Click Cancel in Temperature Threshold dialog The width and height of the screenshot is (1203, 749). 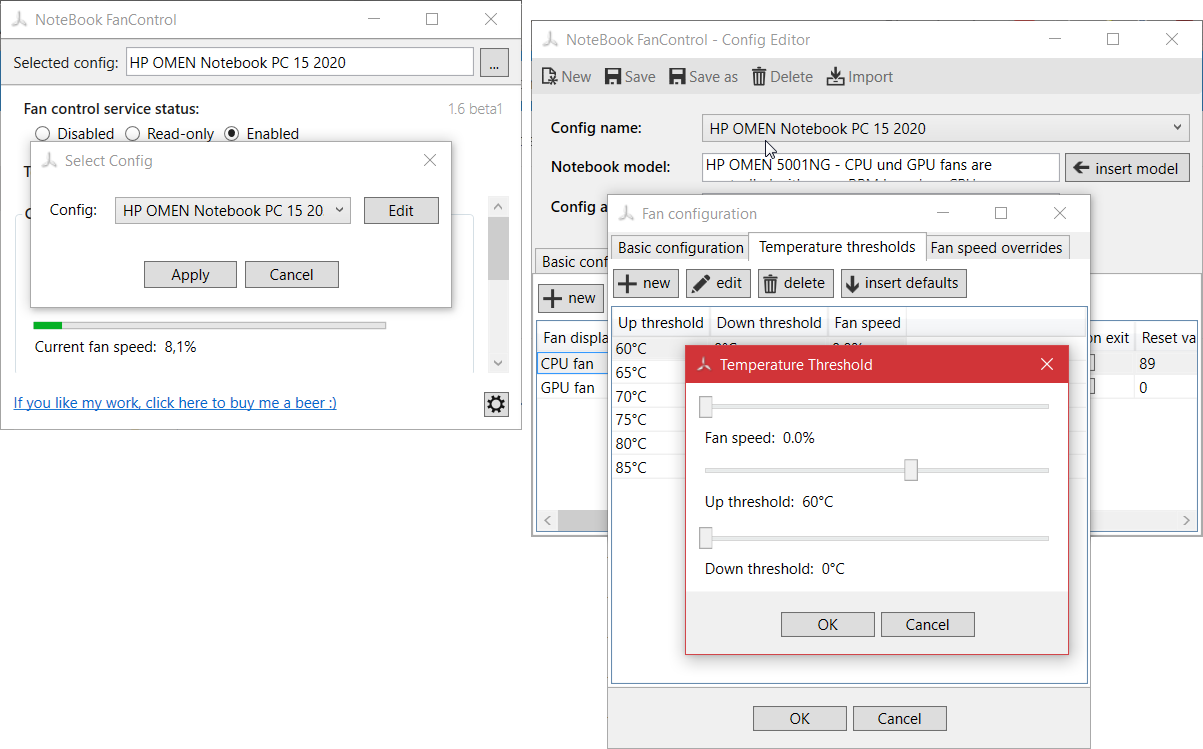pos(927,624)
